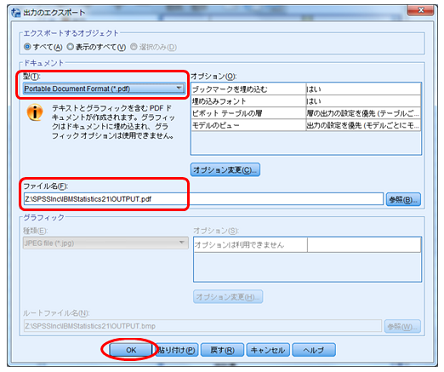Select the ピボット テーブルの層 option row

coord(306,113)
